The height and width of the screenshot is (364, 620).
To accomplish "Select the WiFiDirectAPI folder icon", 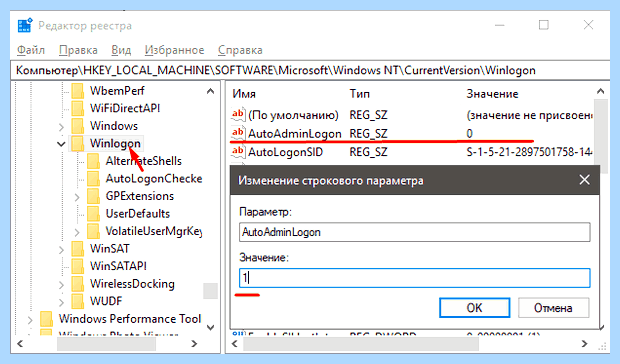I will point(78,108).
